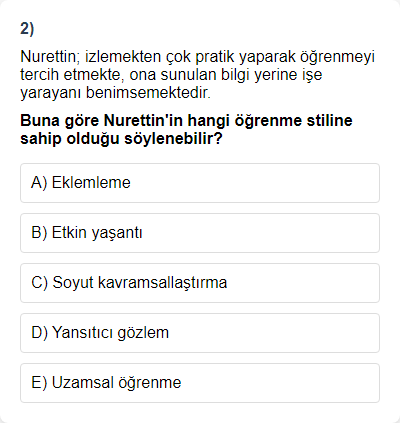Viewport: 400px width, 423px height.
Task: Click the word 'Eklemleme' in option A
Action: coord(91,183)
